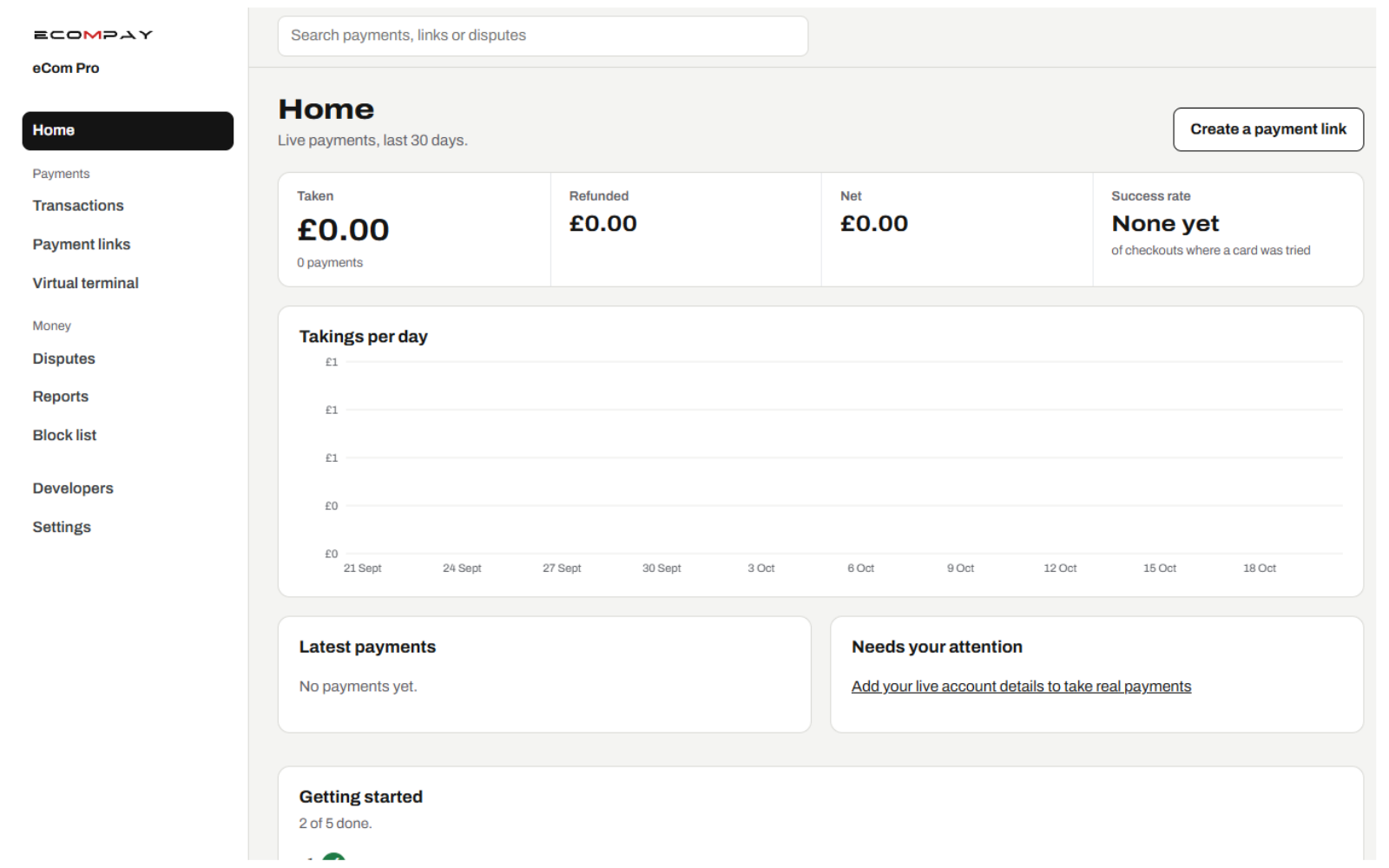Click the 'Needs your attention' heading

tap(937, 647)
